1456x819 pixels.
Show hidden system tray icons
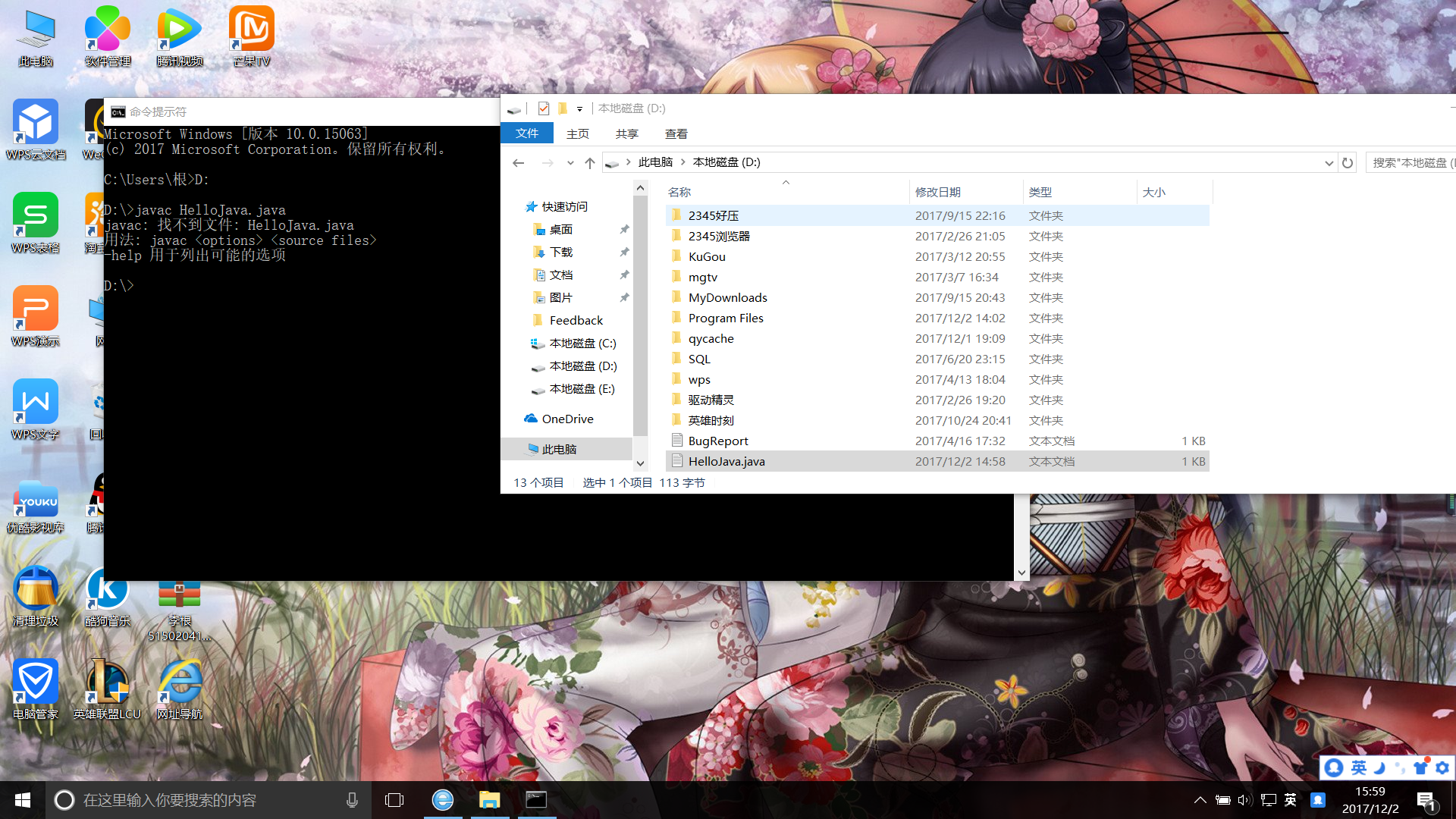coord(1200,800)
